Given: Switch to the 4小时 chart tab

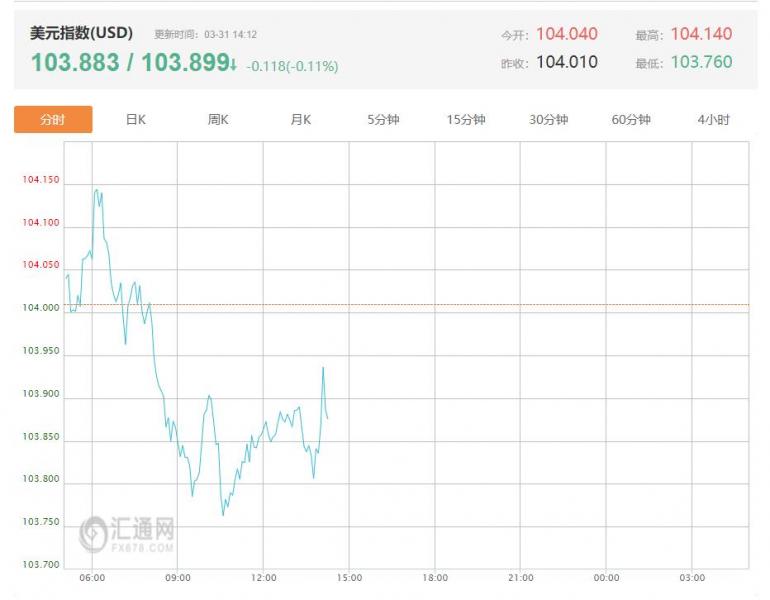Looking at the screenshot, I should pyautogui.click(x=713, y=120).
